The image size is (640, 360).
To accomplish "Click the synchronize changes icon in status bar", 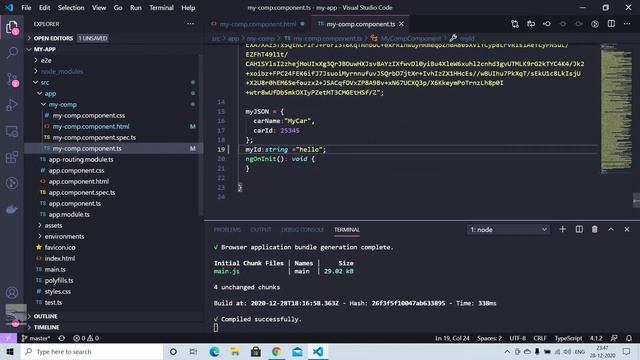I will 62,338.
